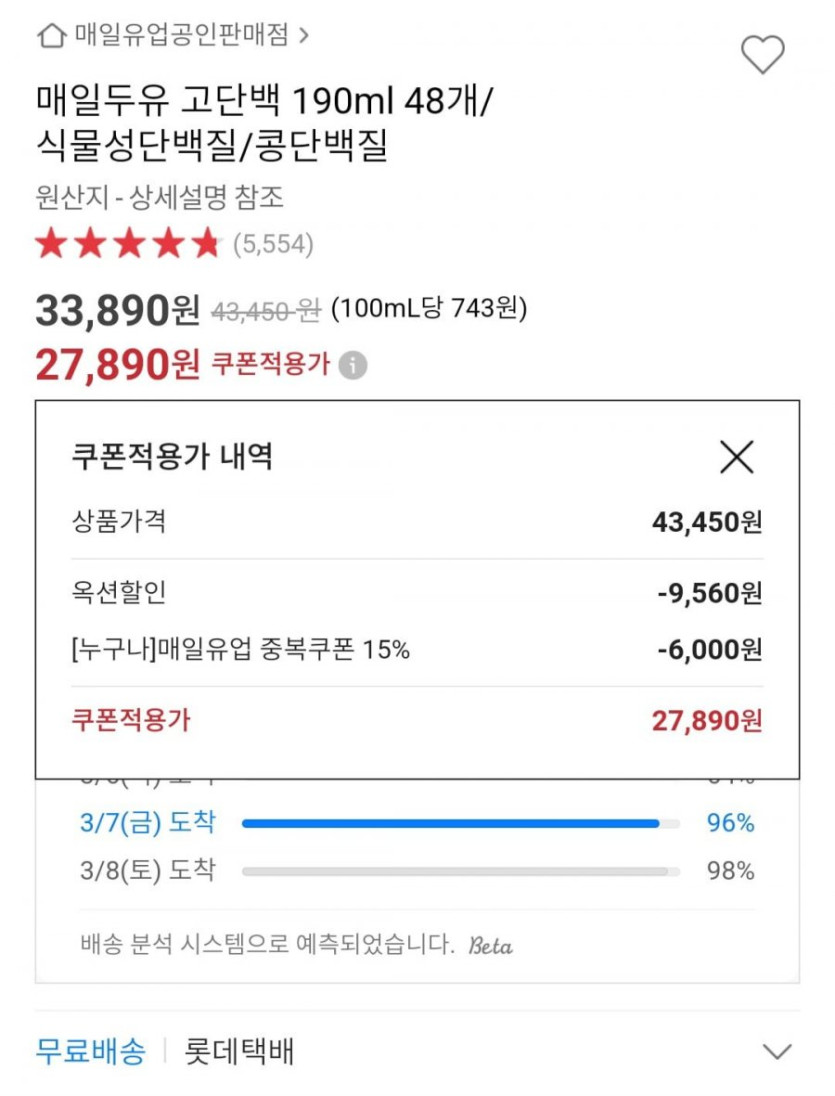This screenshot has width=835, height=1096.
Task: Close the 쿠폰적용가 내역 popup
Action: 737,457
